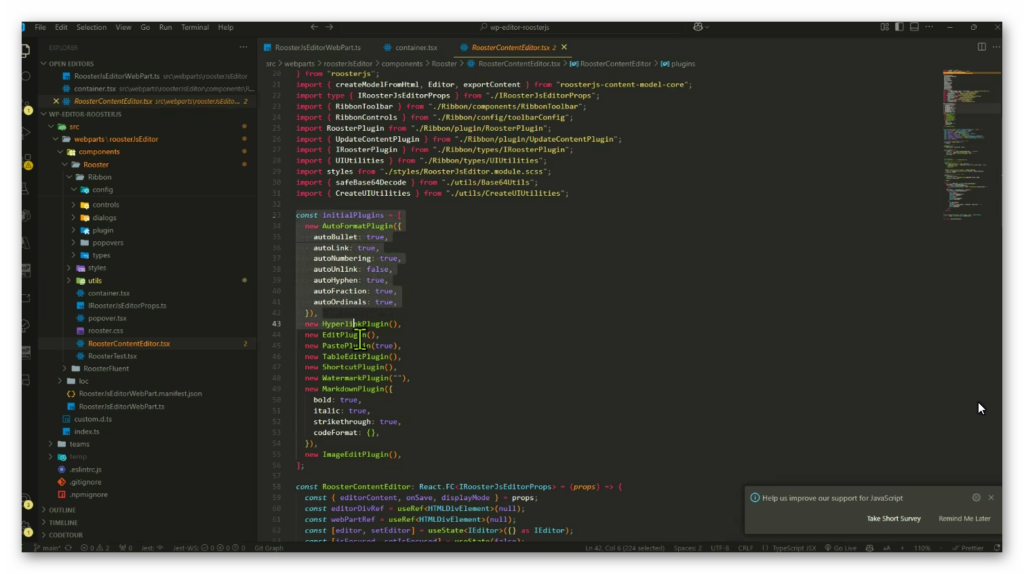
Task: Click synchronize changes icon in status bar
Action: click(68, 548)
